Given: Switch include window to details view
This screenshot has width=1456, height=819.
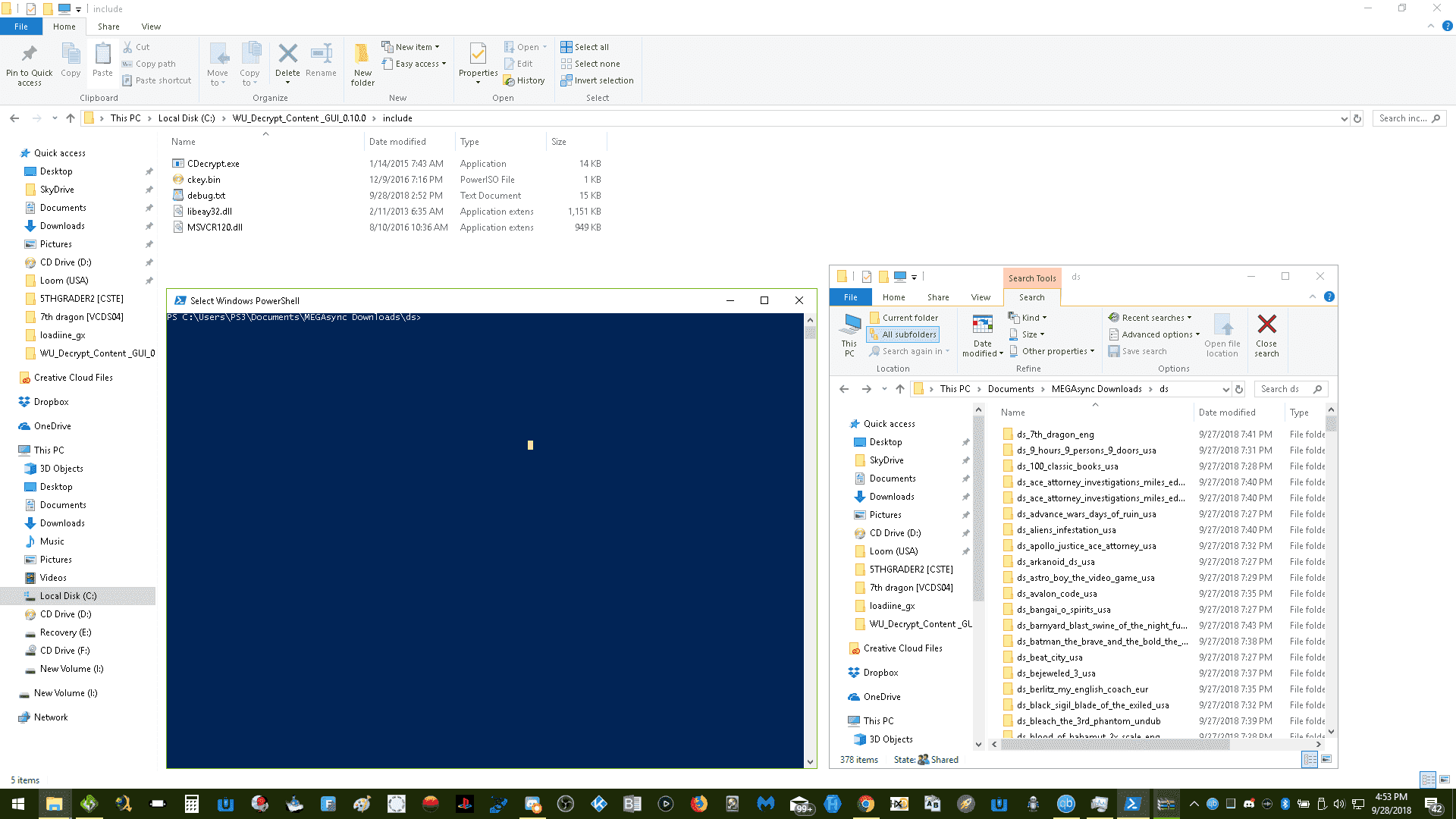Looking at the screenshot, I should click(1428, 780).
